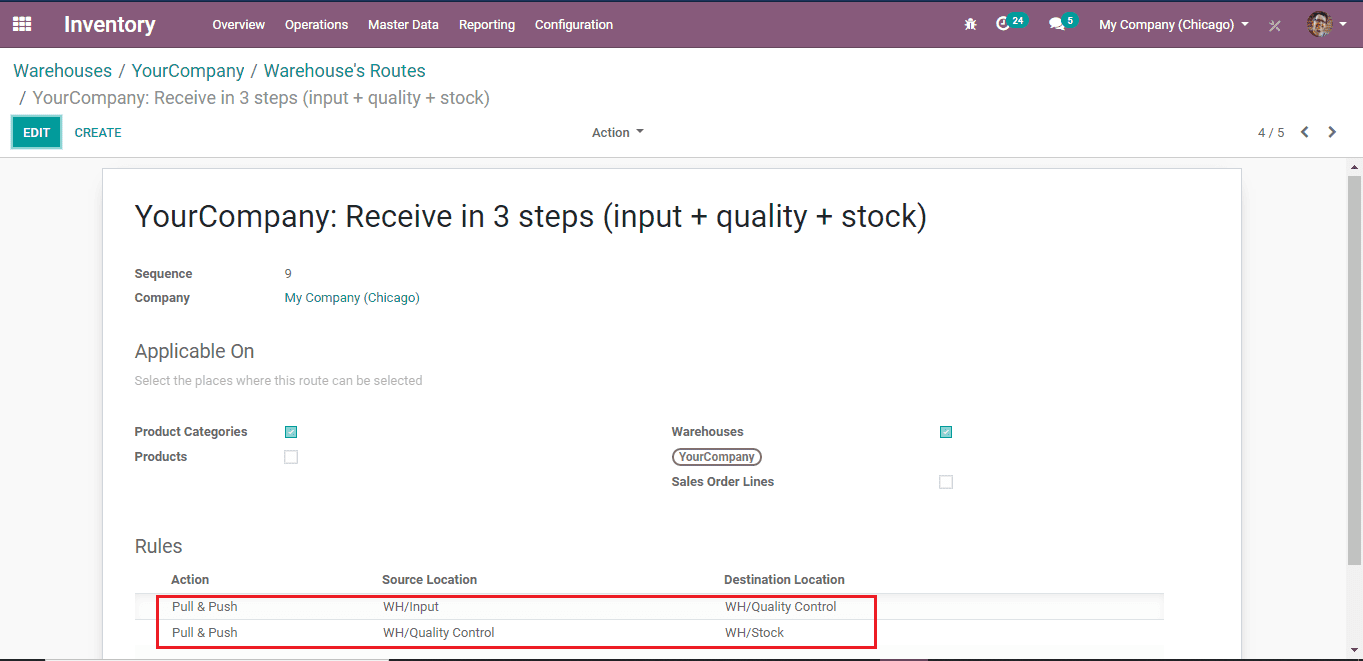This screenshot has width=1363, height=661.
Task: Click WH/Quality Control destination cell
Action: pos(781,607)
